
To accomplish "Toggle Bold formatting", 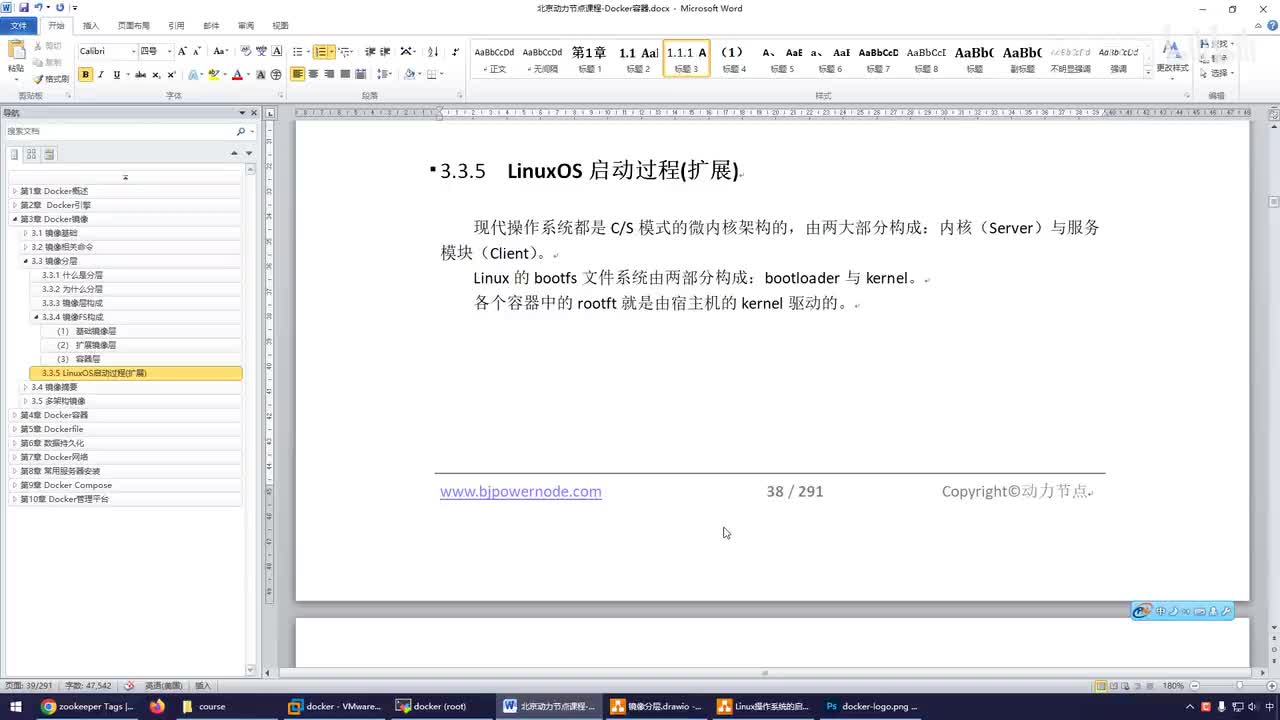I will coord(85,75).
